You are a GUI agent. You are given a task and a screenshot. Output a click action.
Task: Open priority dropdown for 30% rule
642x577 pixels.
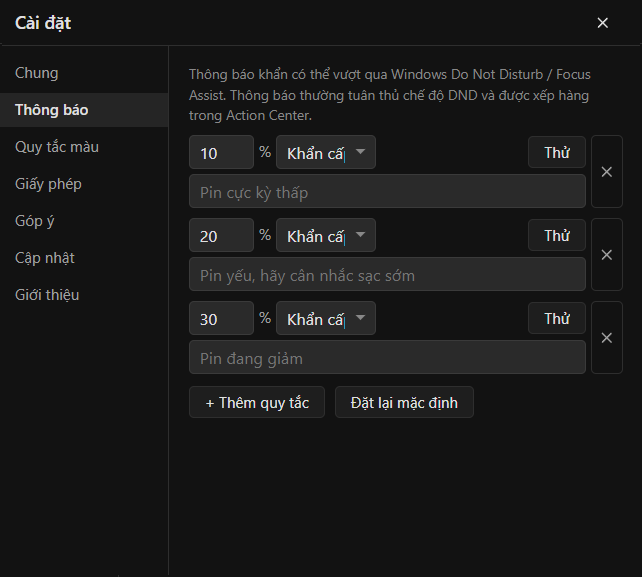pyautogui.click(x=326, y=318)
